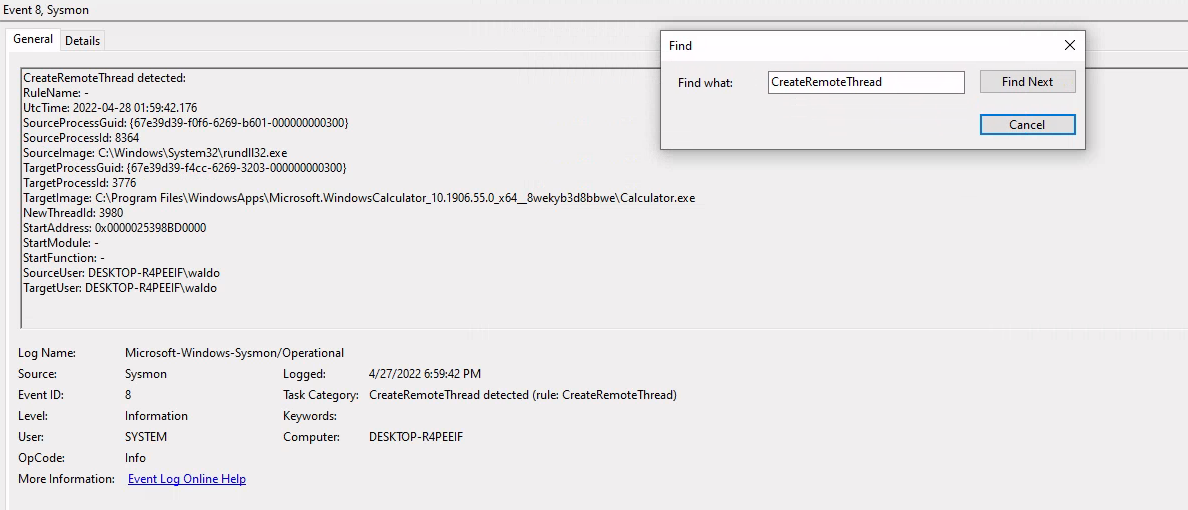This screenshot has height=510, width=1188.
Task: Switch to the Details tab
Action: pyautogui.click(x=82, y=40)
